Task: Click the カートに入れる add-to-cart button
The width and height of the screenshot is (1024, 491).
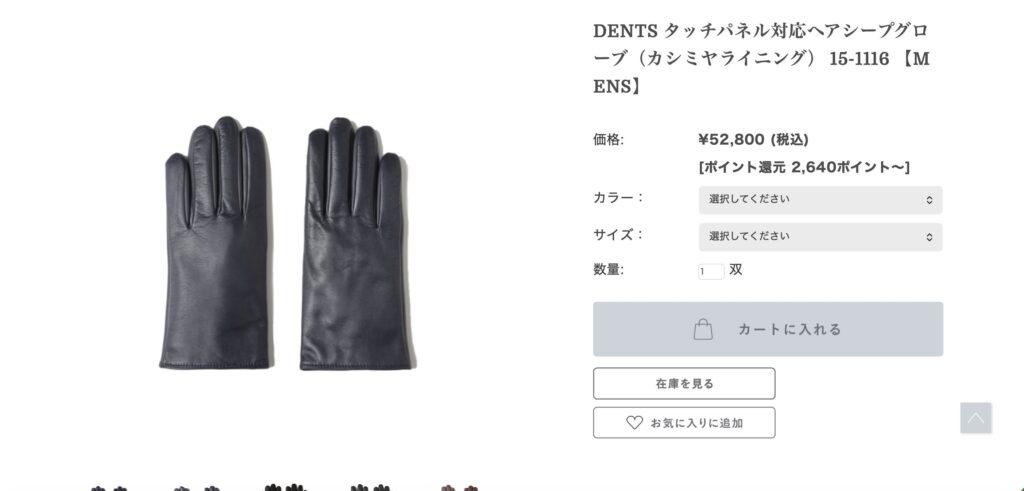Action: (x=768, y=329)
